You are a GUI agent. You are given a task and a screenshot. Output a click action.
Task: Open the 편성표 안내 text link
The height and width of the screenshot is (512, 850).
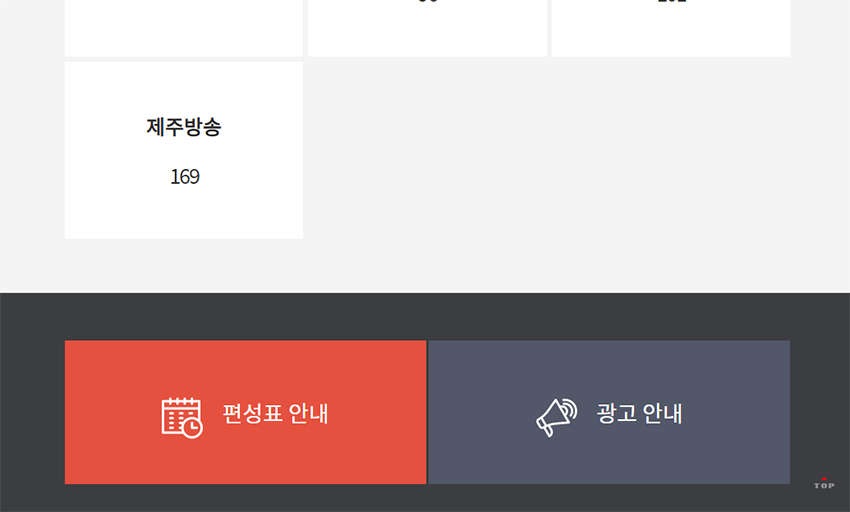pyautogui.click(x=275, y=413)
